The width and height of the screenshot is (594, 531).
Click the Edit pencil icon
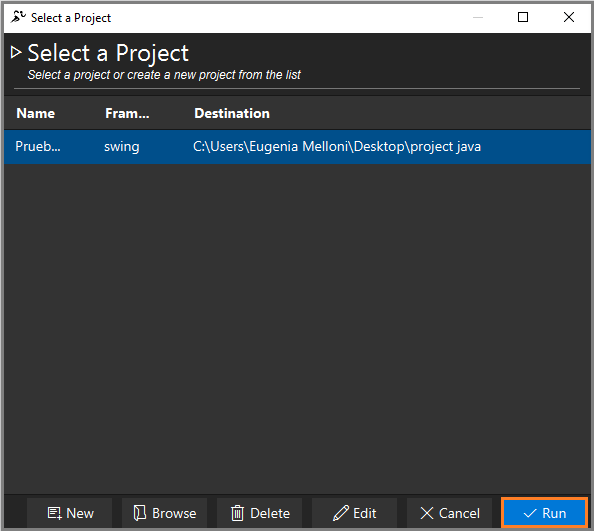click(x=341, y=513)
